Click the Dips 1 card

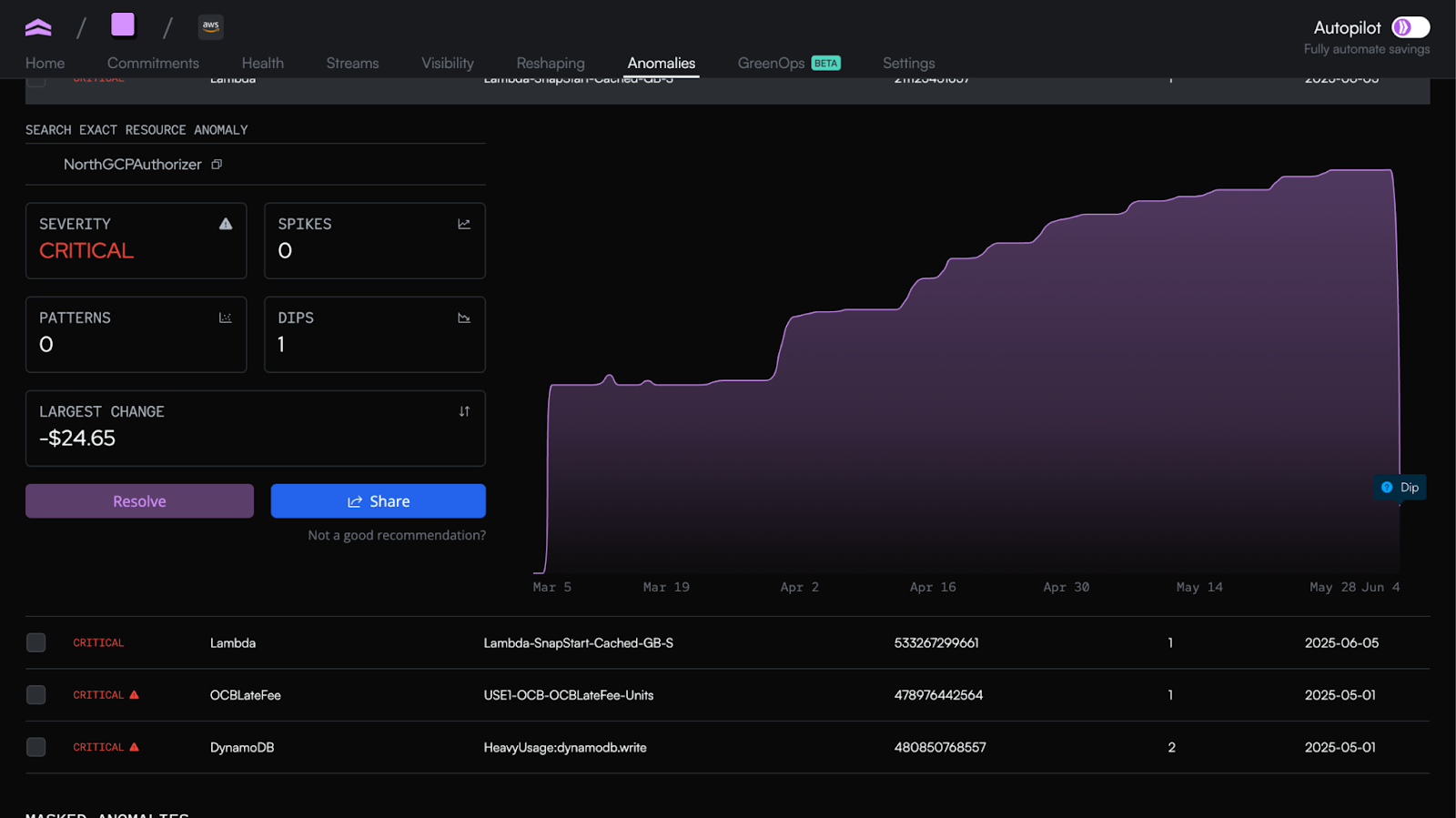point(375,334)
